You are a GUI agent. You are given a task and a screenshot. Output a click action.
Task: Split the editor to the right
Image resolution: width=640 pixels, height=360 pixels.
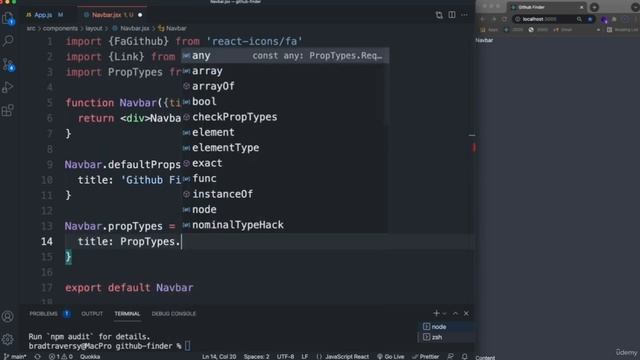coord(452,15)
